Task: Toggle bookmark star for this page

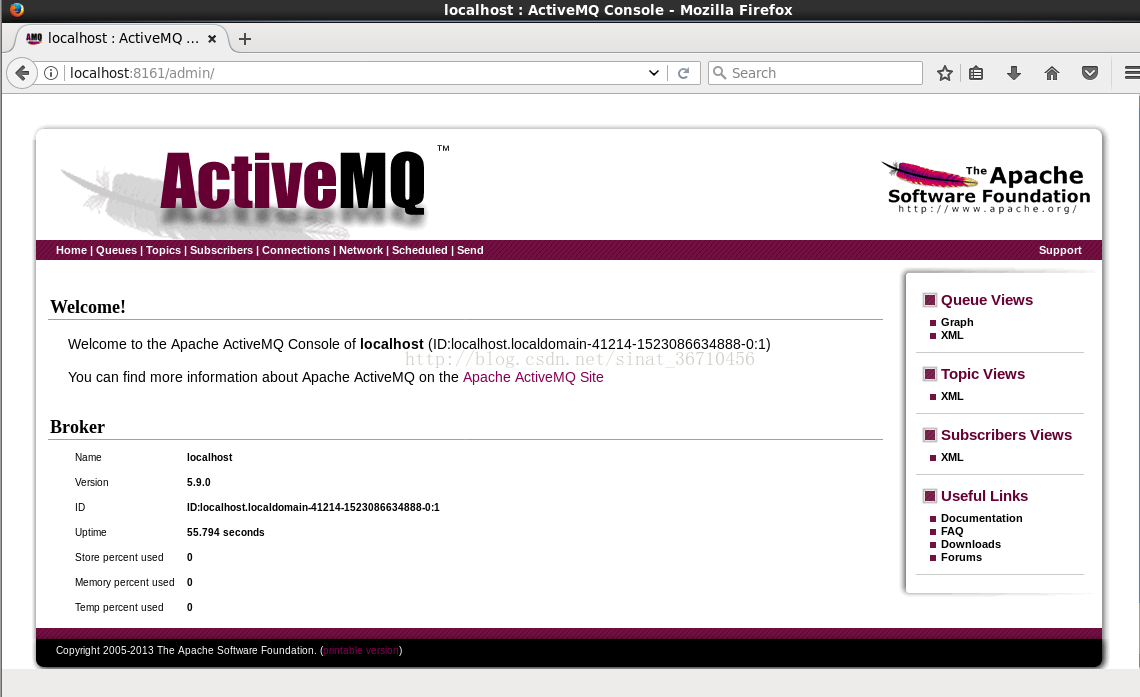Action: pyautogui.click(x=944, y=72)
